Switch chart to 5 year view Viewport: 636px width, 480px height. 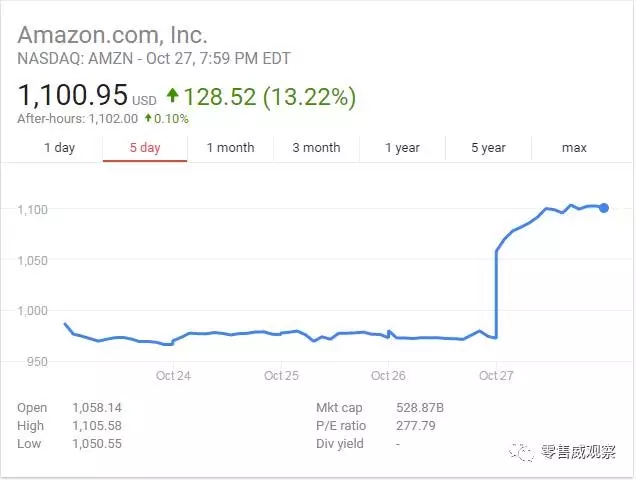point(488,148)
